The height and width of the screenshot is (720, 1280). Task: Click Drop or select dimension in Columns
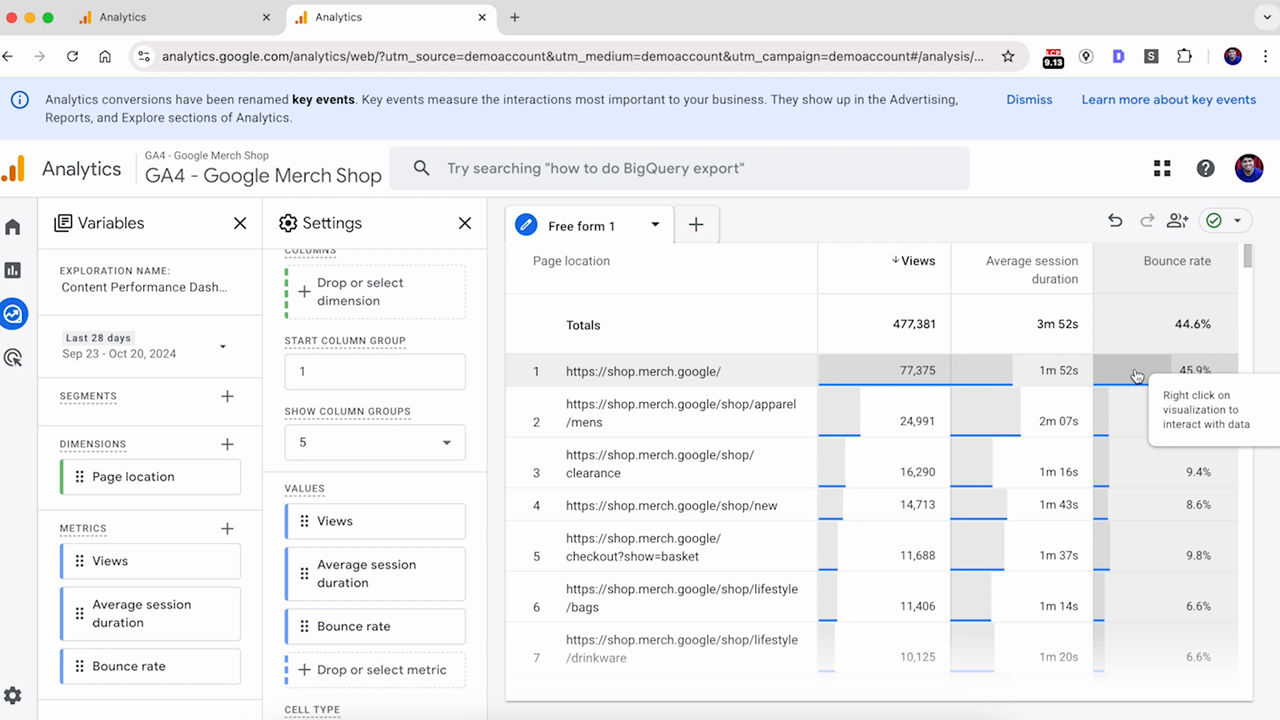point(375,292)
